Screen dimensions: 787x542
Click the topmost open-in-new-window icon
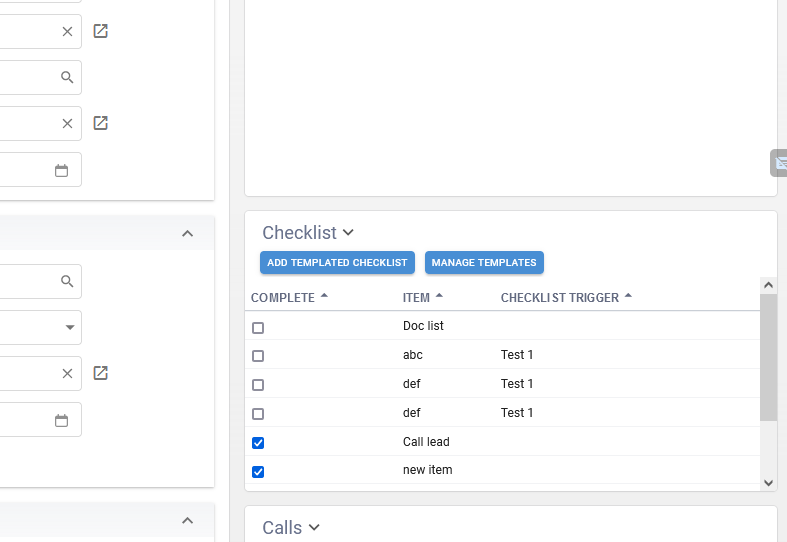pos(100,31)
